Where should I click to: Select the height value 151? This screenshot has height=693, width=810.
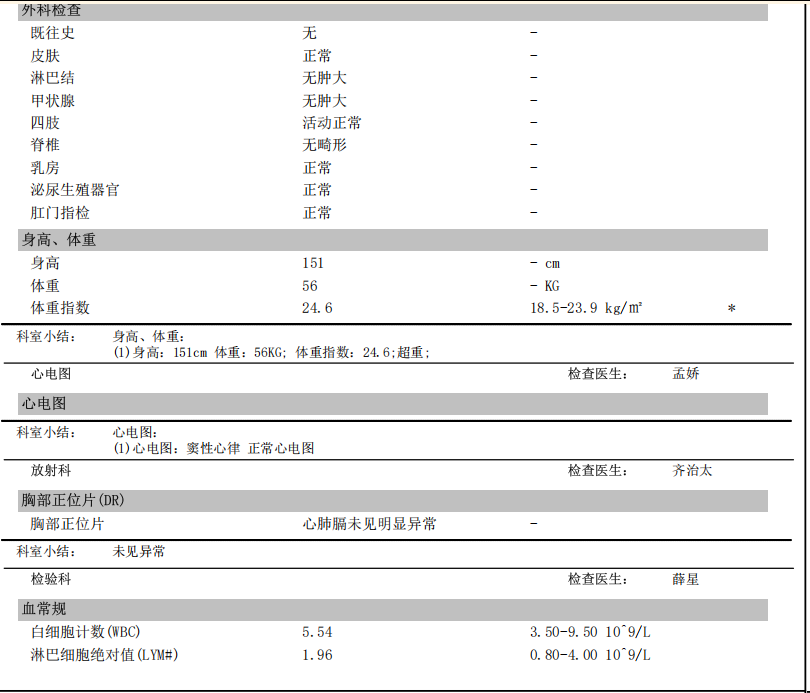[313, 263]
